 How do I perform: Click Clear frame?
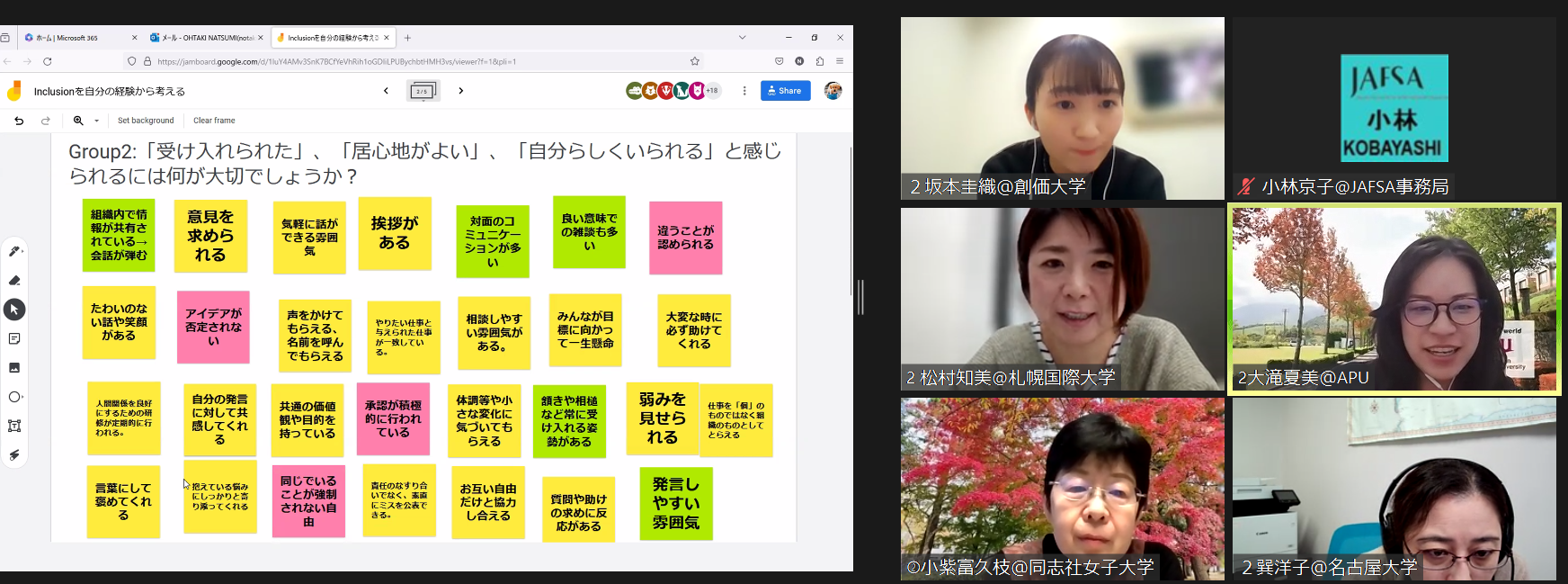(214, 121)
